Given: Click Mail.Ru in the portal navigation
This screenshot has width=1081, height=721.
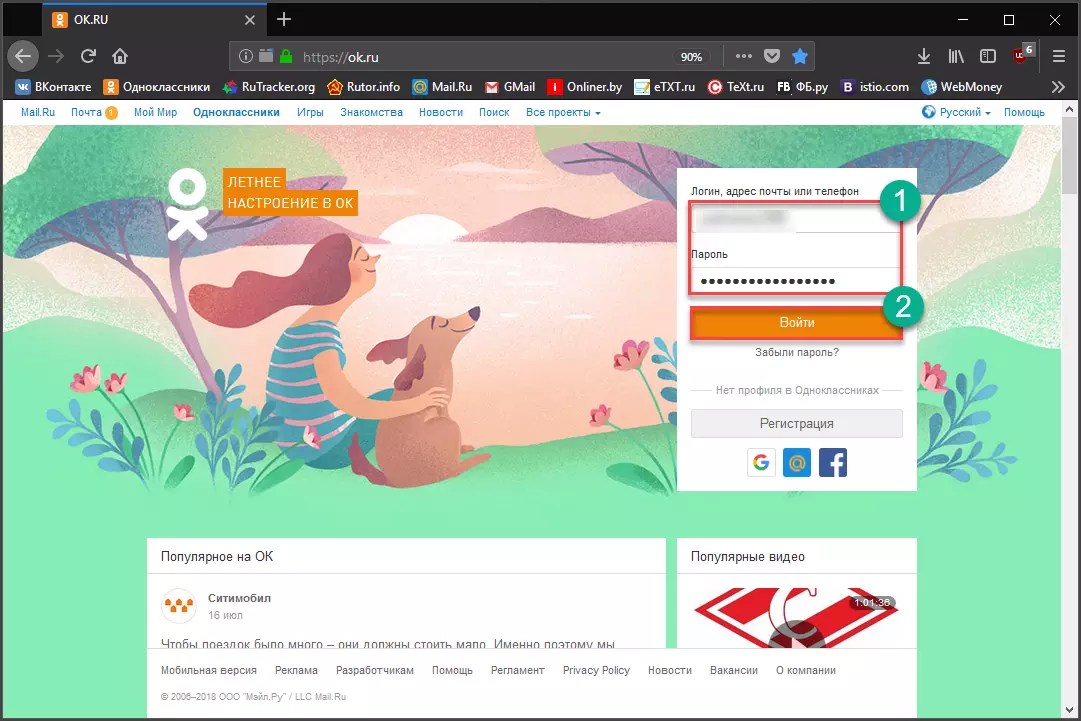Looking at the screenshot, I should 38,112.
